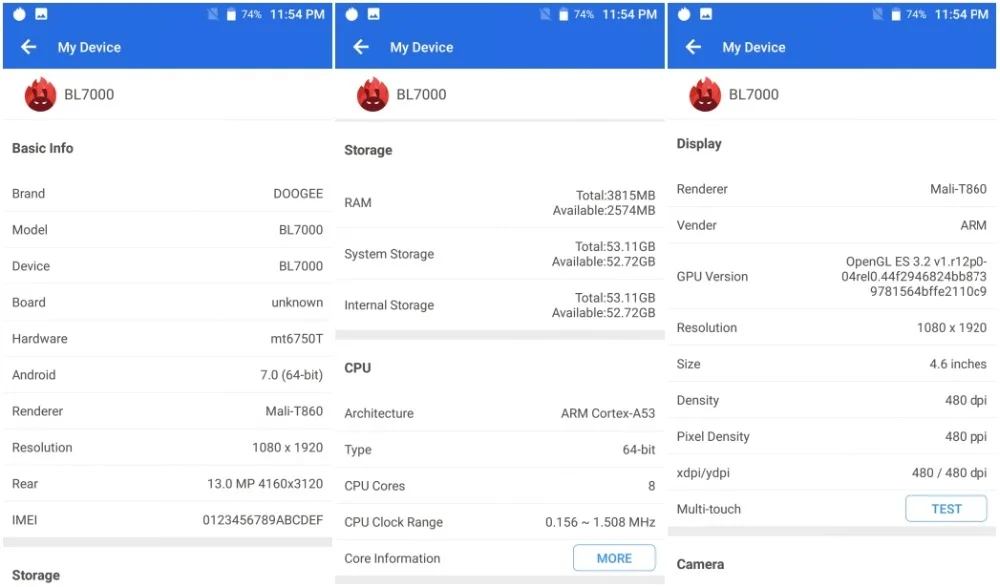
Task: Tap My Device title in middle screen
Action: (x=422, y=47)
